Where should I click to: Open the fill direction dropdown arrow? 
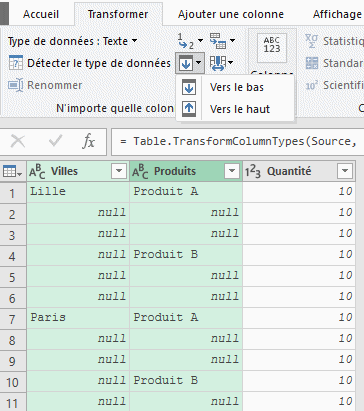click(199, 63)
